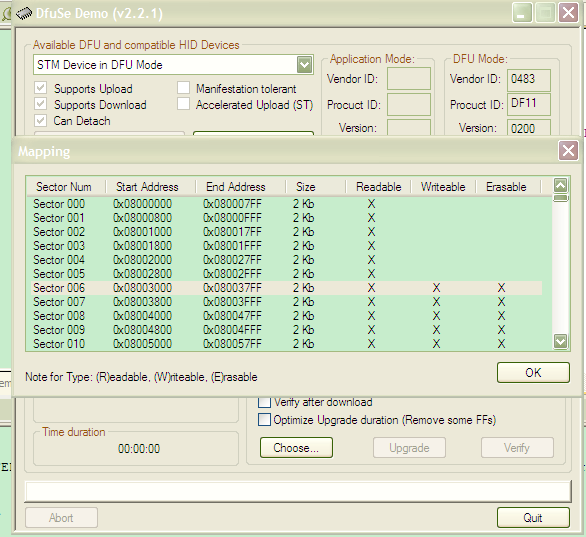The image size is (586, 537).
Task: Click the Time duration 00:00:00 value
Action: [139, 448]
